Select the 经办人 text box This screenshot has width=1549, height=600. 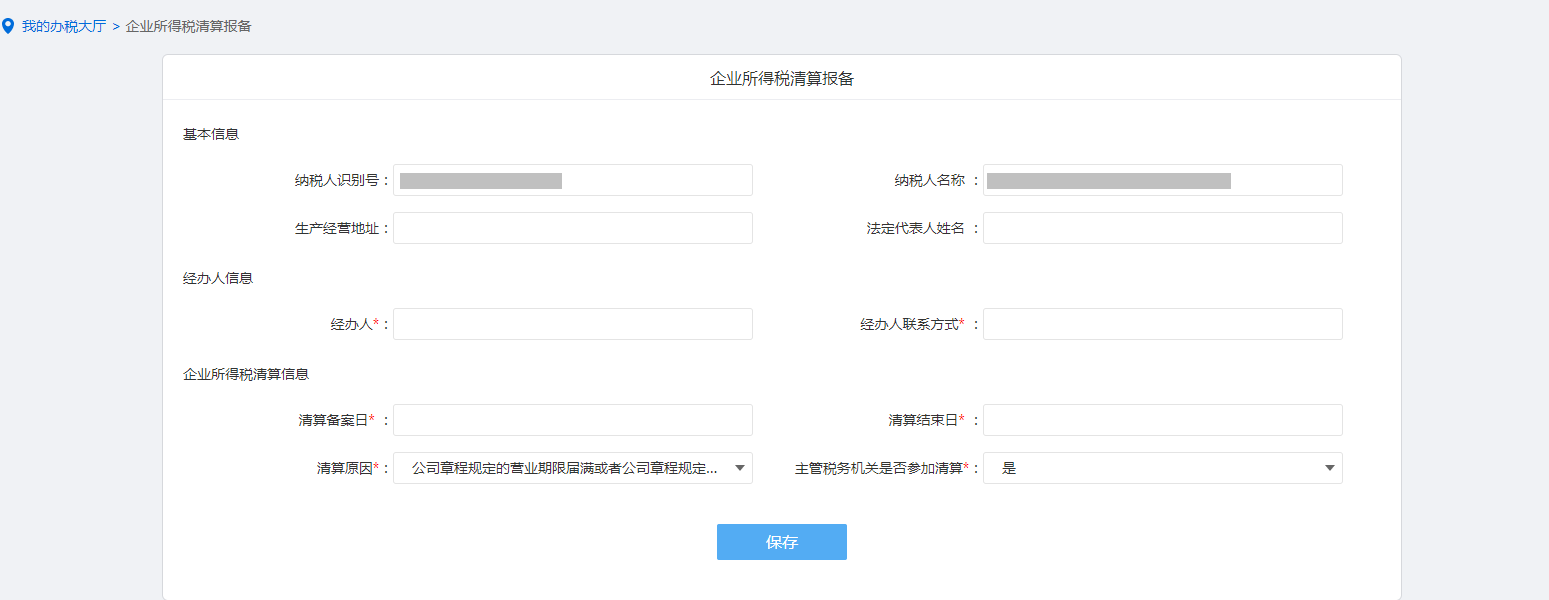pyautogui.click(x=572, y=324)
